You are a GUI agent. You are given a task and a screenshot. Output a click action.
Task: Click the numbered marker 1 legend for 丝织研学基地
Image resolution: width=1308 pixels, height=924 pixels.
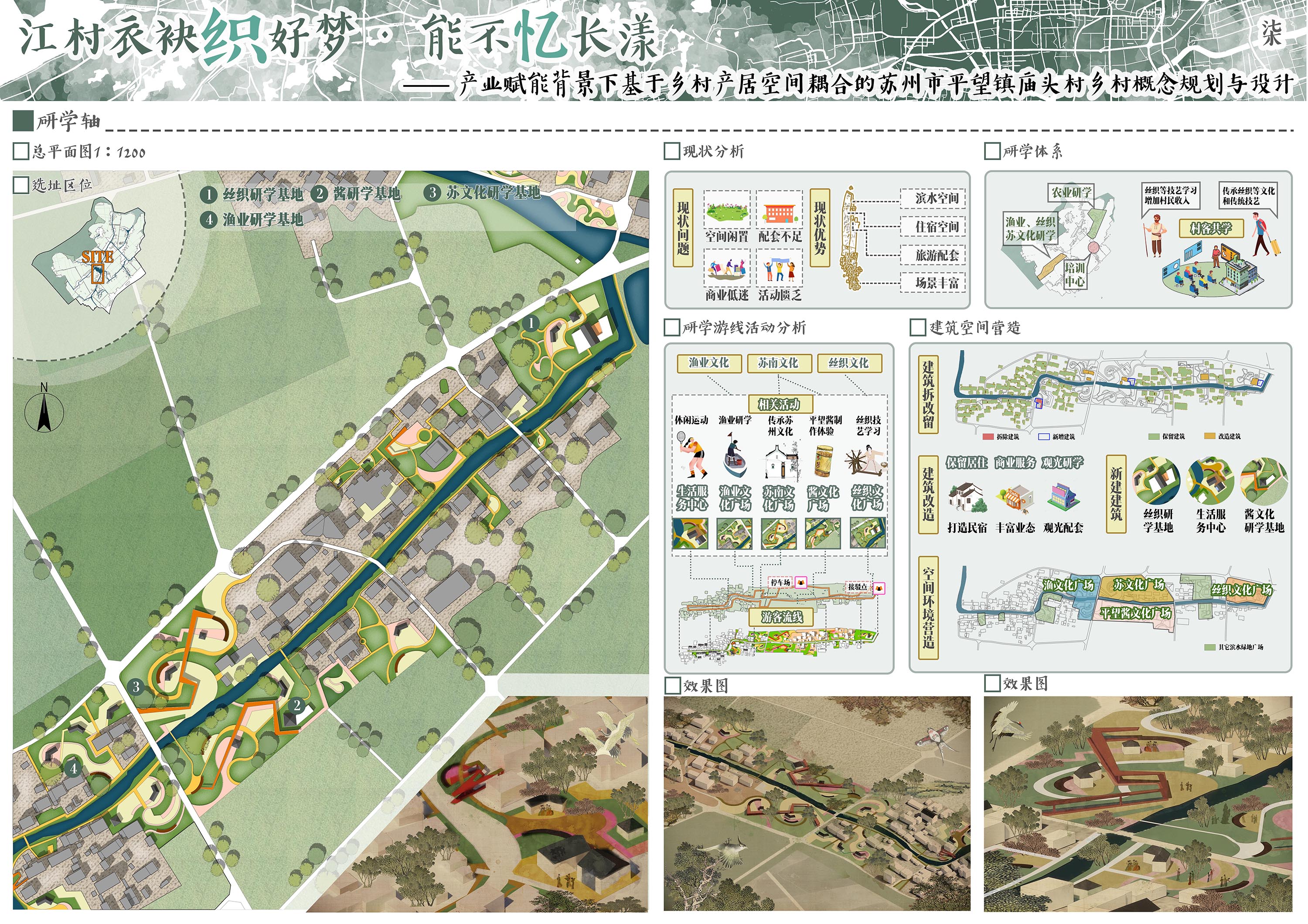tap(208, 194)
